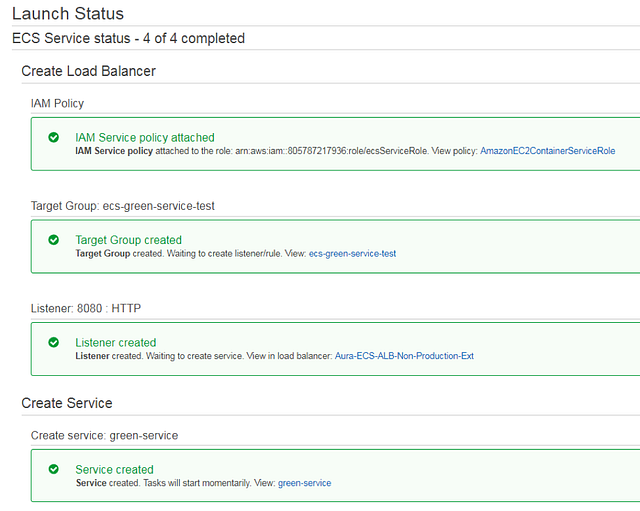
Task: Click the Service created status title
Action: coord(114,469)
